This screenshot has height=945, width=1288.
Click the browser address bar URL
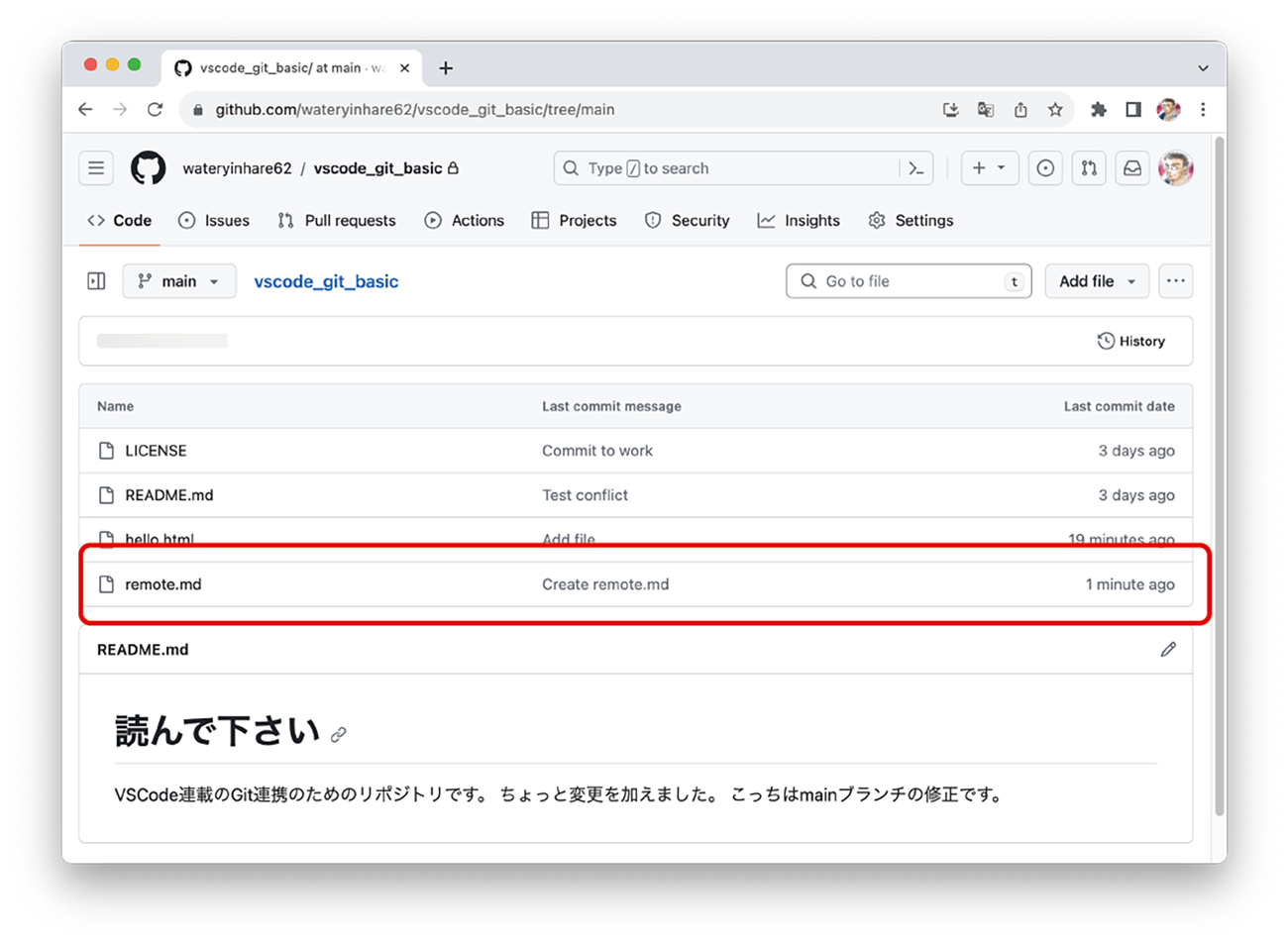tap(415, 110)
